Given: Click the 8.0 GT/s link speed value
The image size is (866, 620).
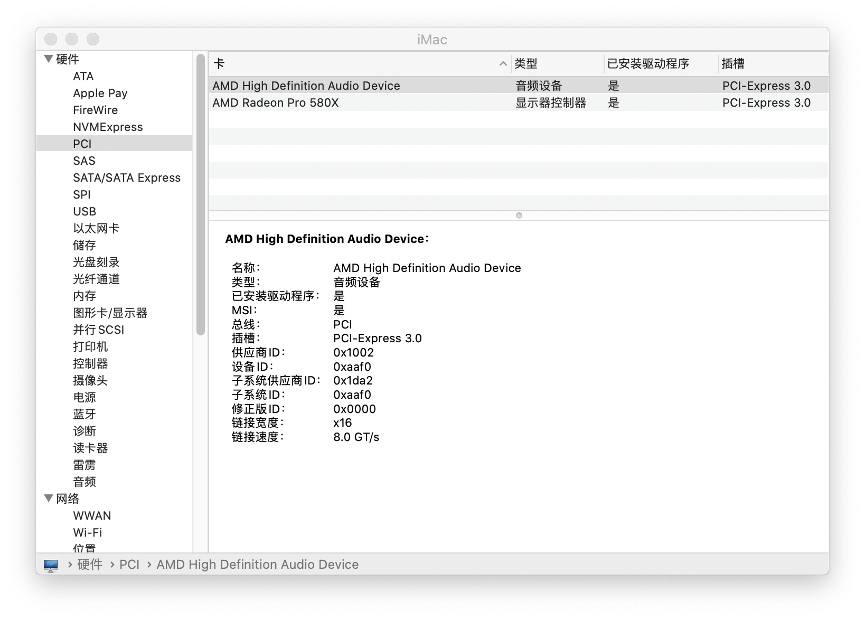Looking at the screenshot, I should [x=356, y=437].
